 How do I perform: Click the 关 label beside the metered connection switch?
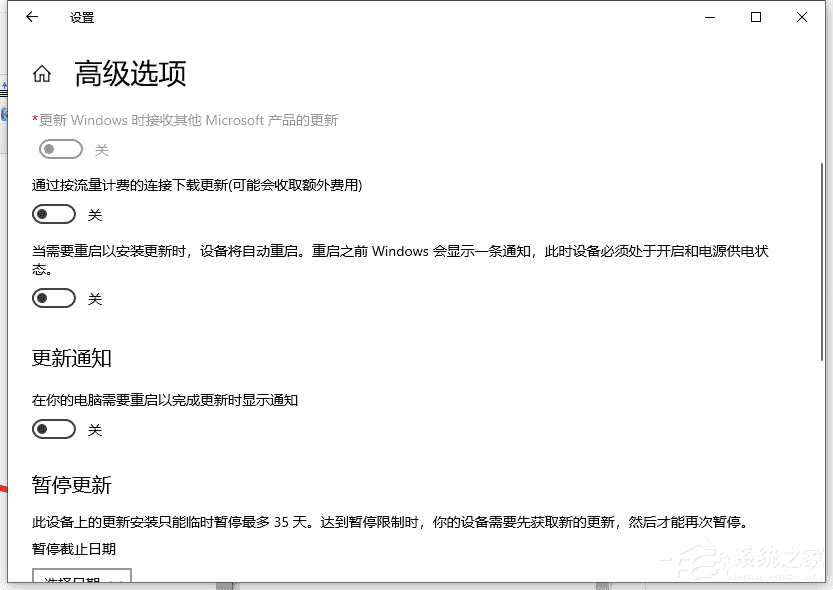point(95,214)
